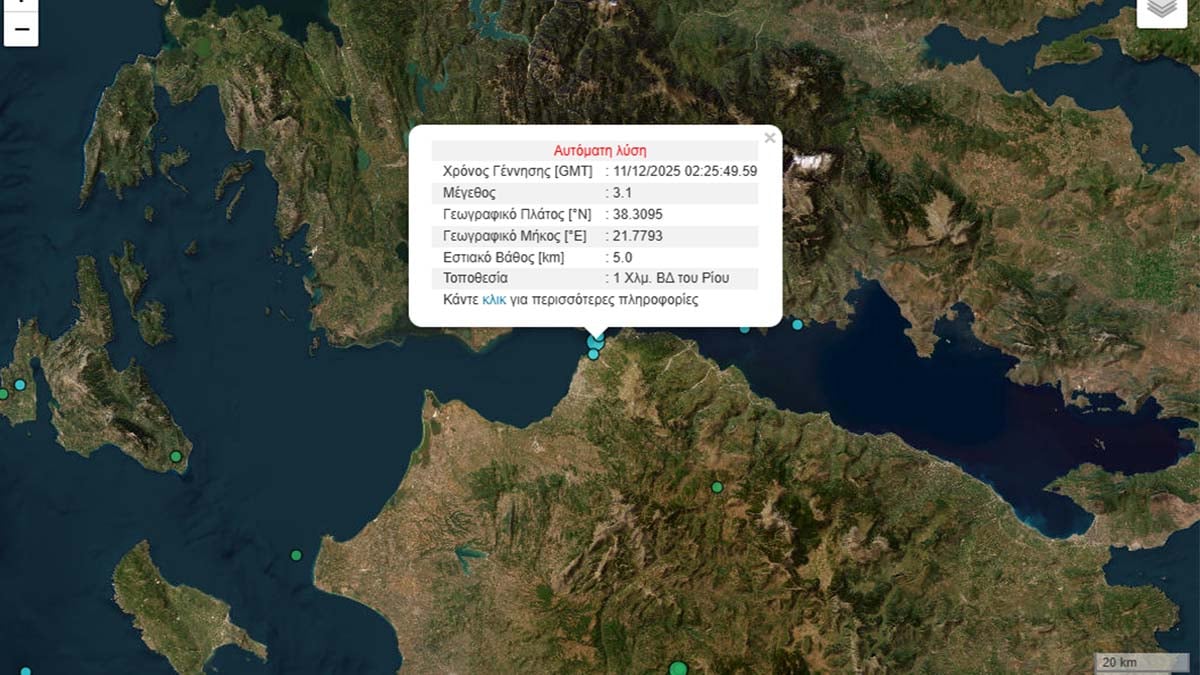Click the earthquake marker on the far-left map edge
Screen dimensions: 1200x675
(4, 394)
